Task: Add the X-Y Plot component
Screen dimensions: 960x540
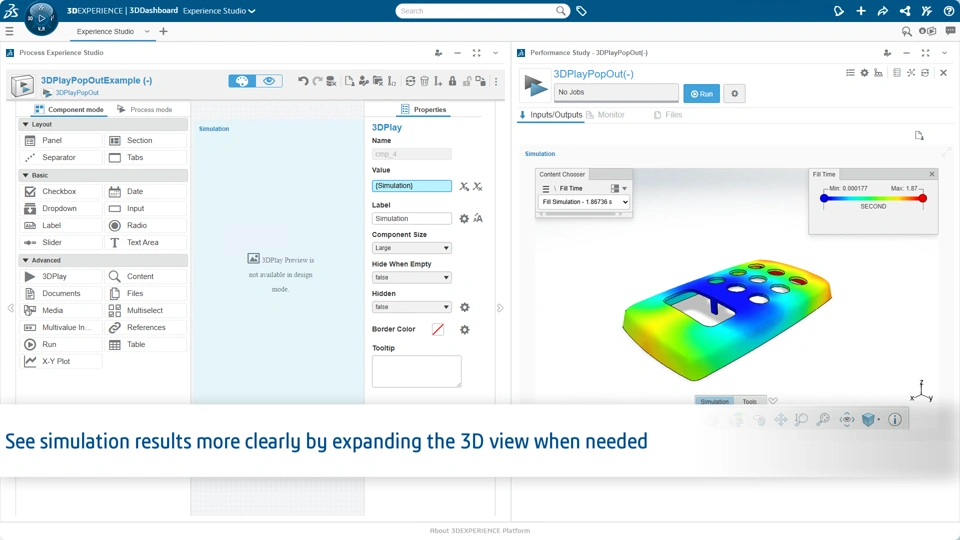Action: click(60, 361)
